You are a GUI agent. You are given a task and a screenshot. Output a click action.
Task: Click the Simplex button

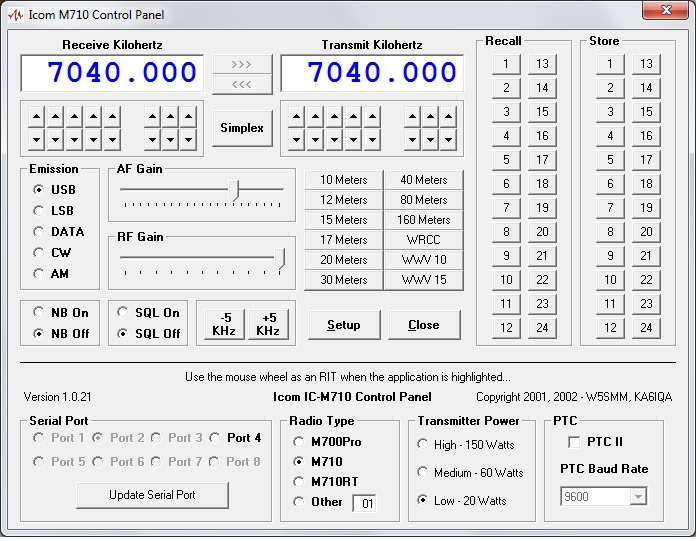242,128
